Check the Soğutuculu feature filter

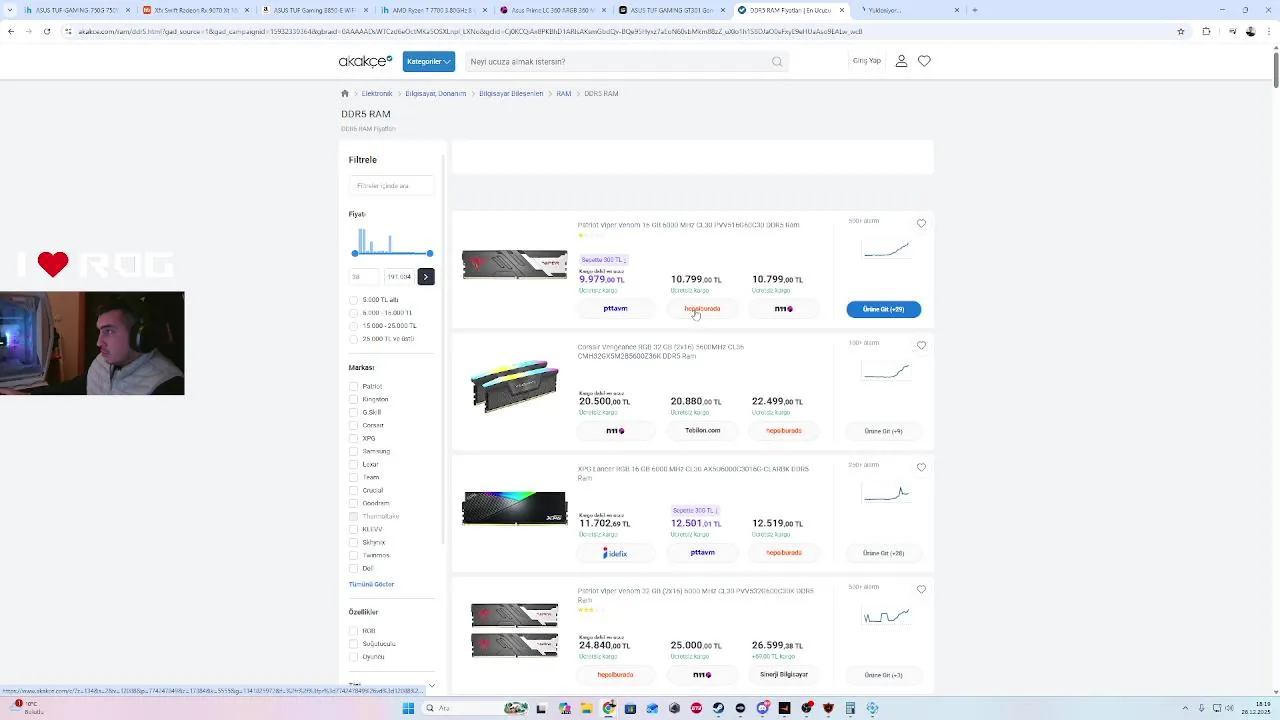(x=353, y=644)
